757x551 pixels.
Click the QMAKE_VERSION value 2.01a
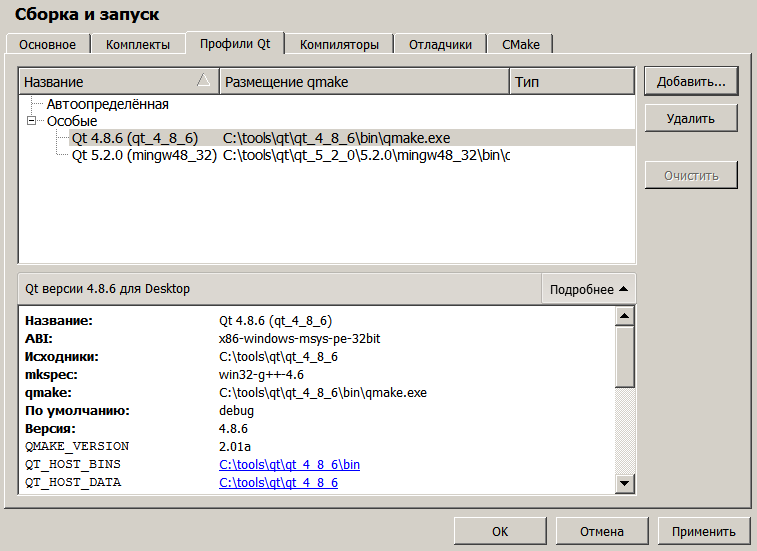tap(235, 446)
